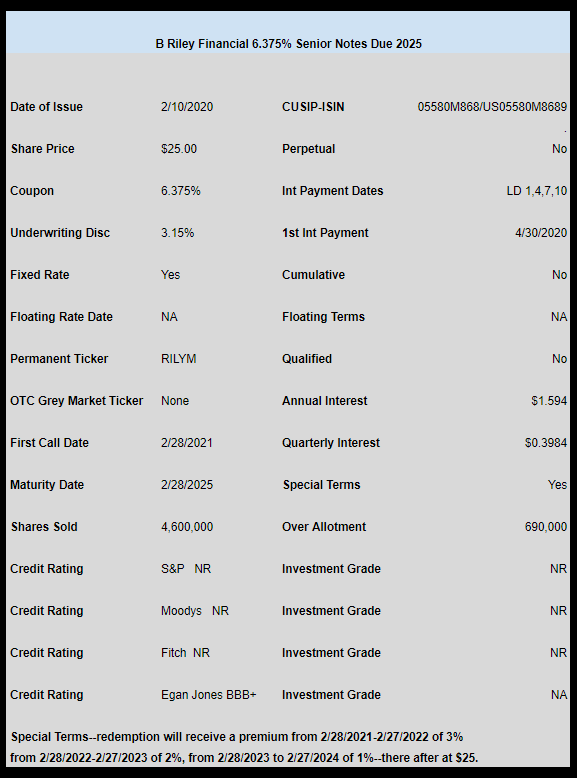Click the OTC Grey Market Ticker label
577x778 pixels.
pos(76,400)
